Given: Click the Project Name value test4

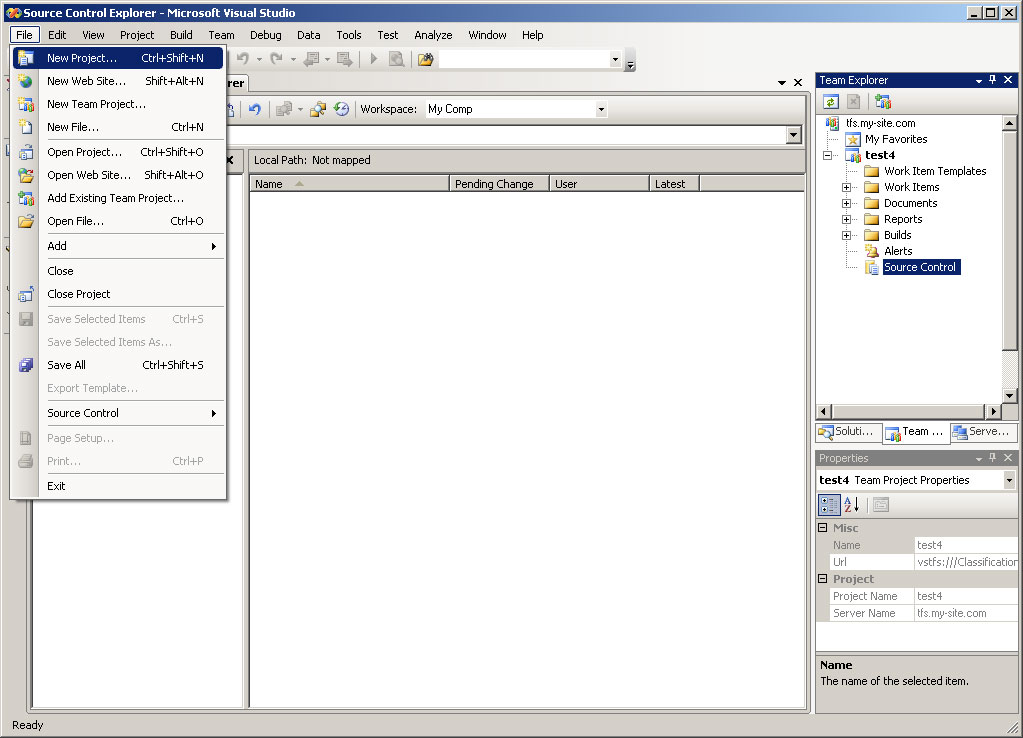Looking at the screenshot, I should coord(966,596).
